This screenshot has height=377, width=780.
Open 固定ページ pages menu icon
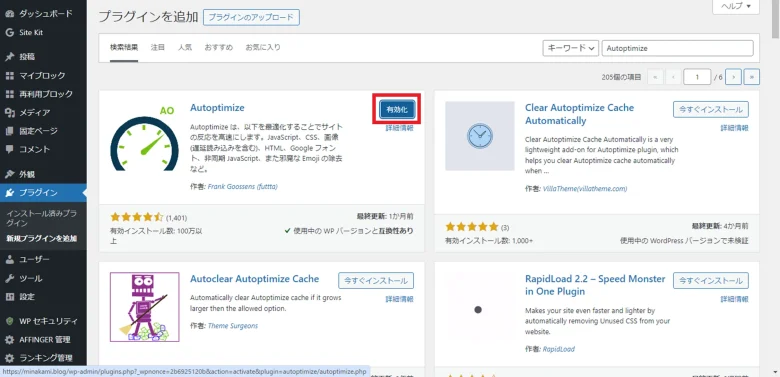pos(9,131)
